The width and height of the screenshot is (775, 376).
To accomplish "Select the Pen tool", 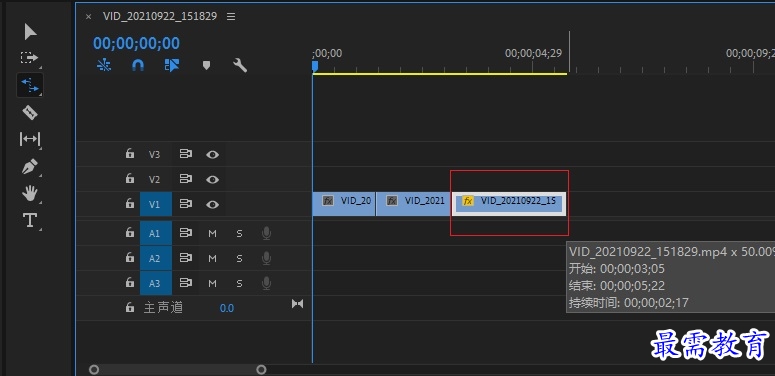I will pos(30,167).
